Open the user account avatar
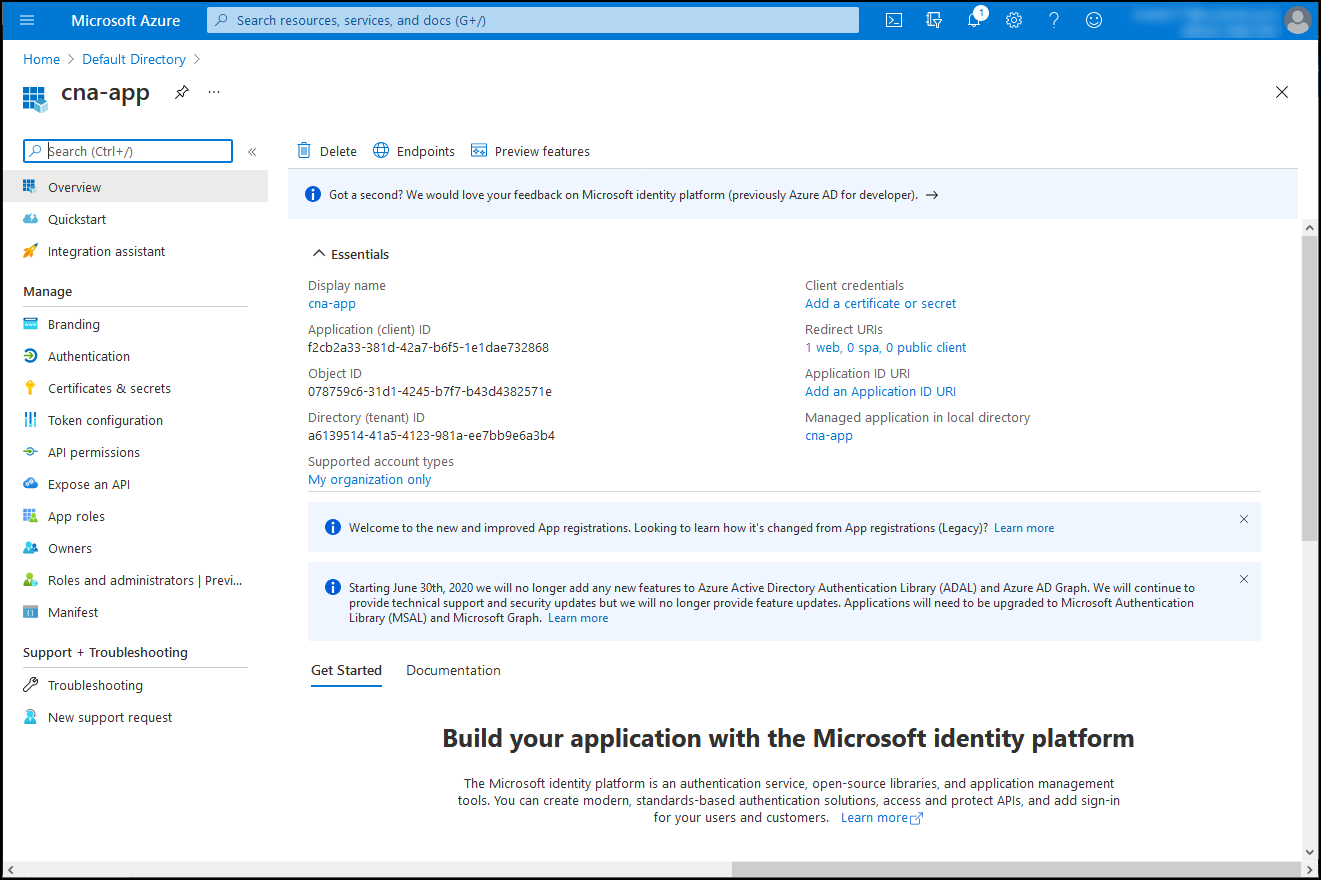Screen dimensions: 1321x880 [x=1297, y=20]
